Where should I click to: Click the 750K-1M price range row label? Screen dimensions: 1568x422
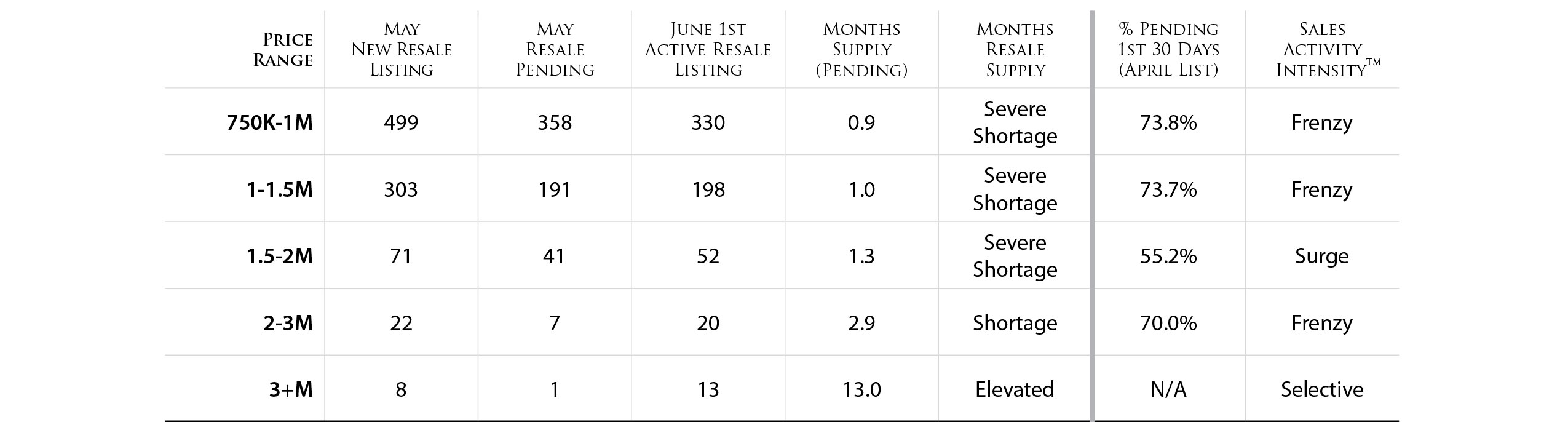[x=270, y=123]
